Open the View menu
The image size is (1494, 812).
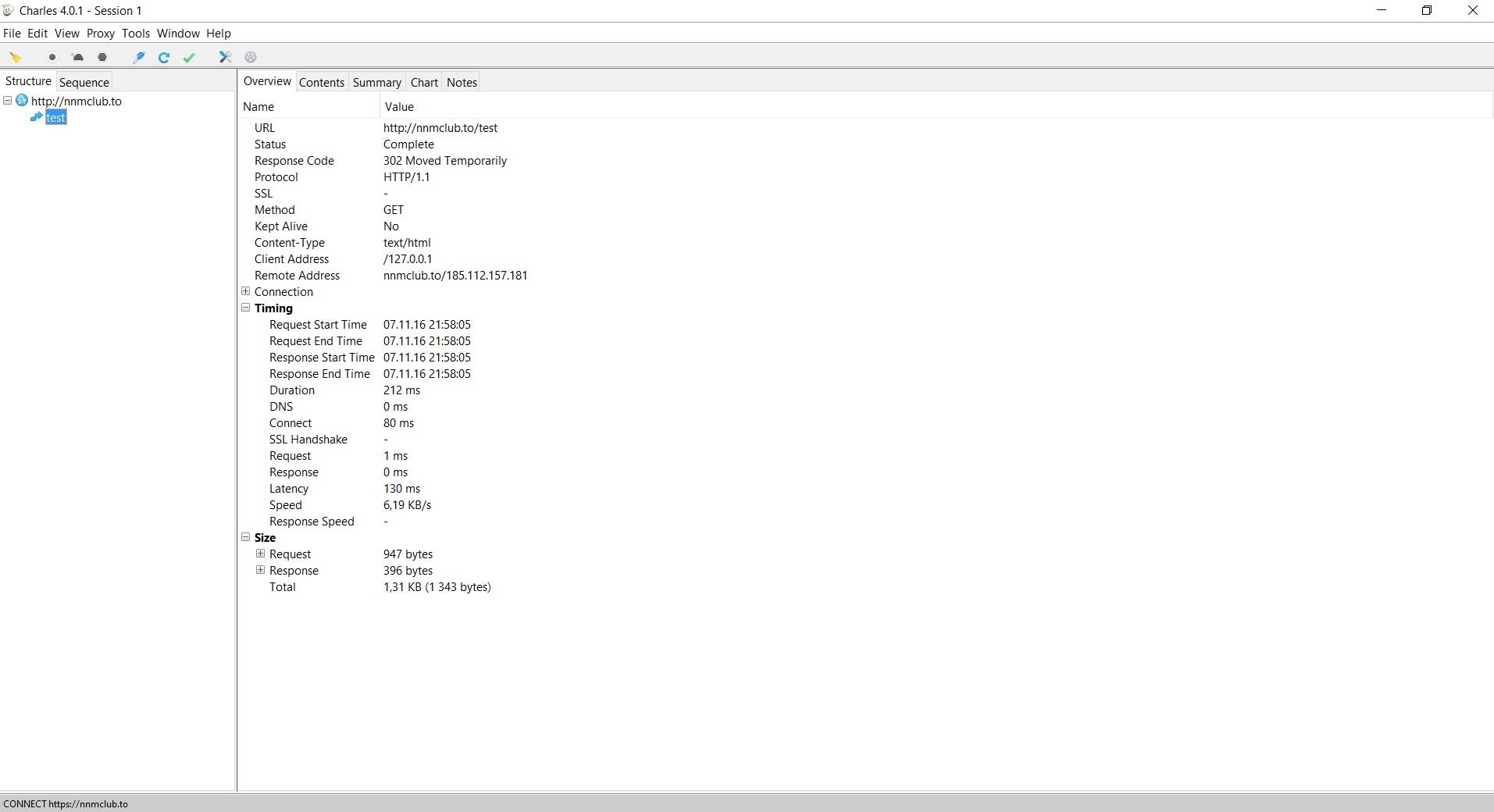pos(66,34)
